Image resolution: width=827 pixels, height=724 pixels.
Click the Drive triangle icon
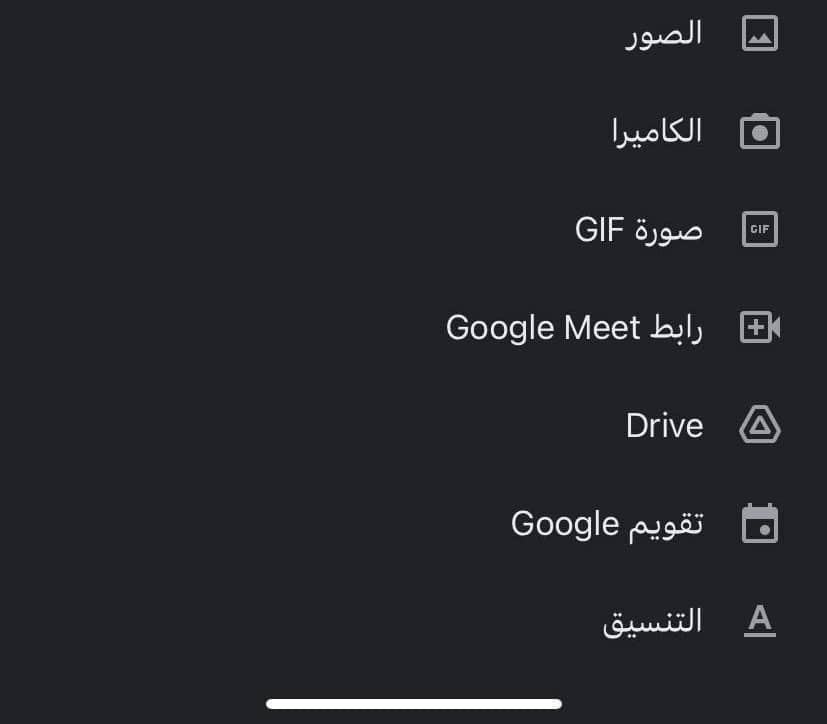[x=759, y=424]
